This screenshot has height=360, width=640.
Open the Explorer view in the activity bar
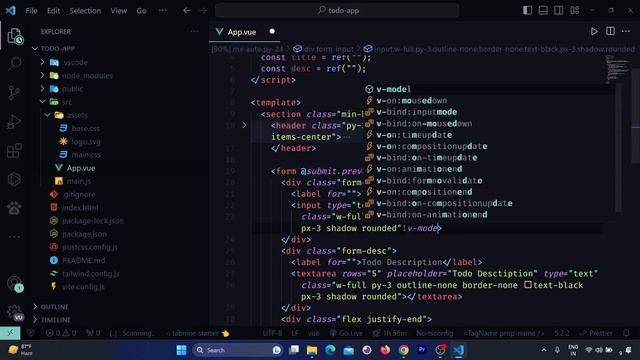(x=15, y=36)
